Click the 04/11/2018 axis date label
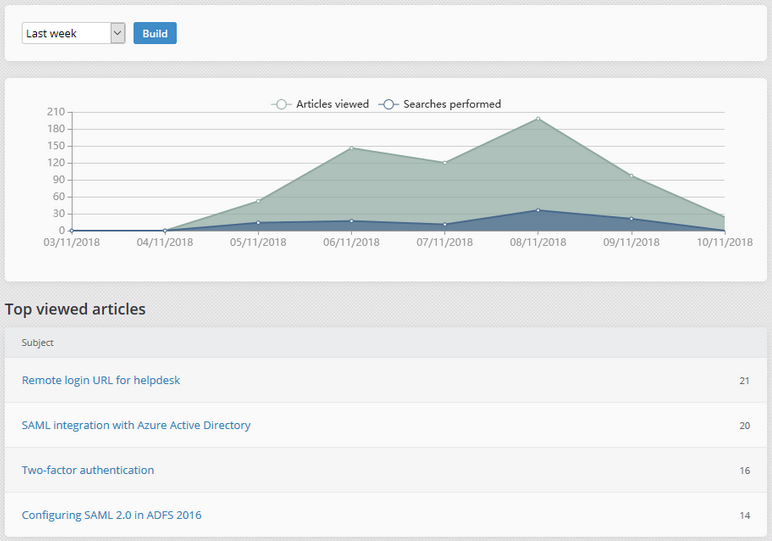 coord(165,242)
